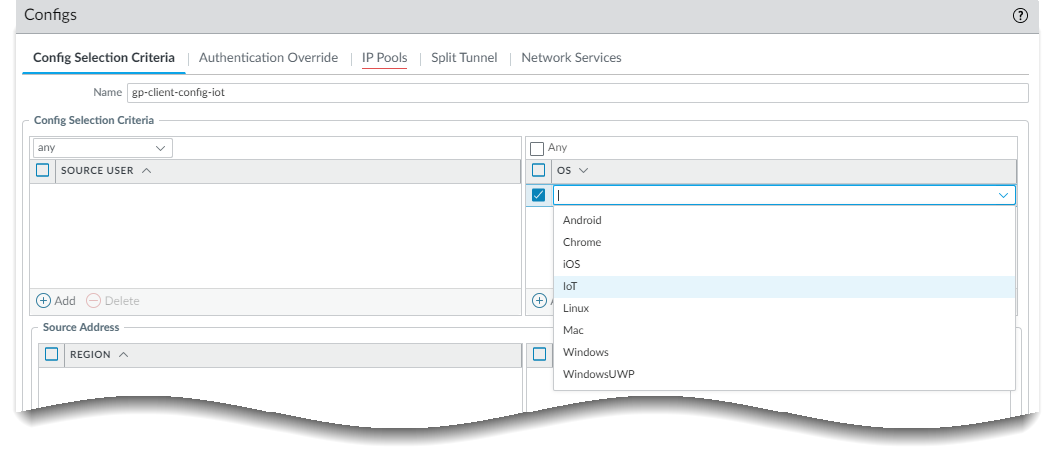Go to the Split Tunnel tab
1055x461 pixels.
[x=464, y=58]
